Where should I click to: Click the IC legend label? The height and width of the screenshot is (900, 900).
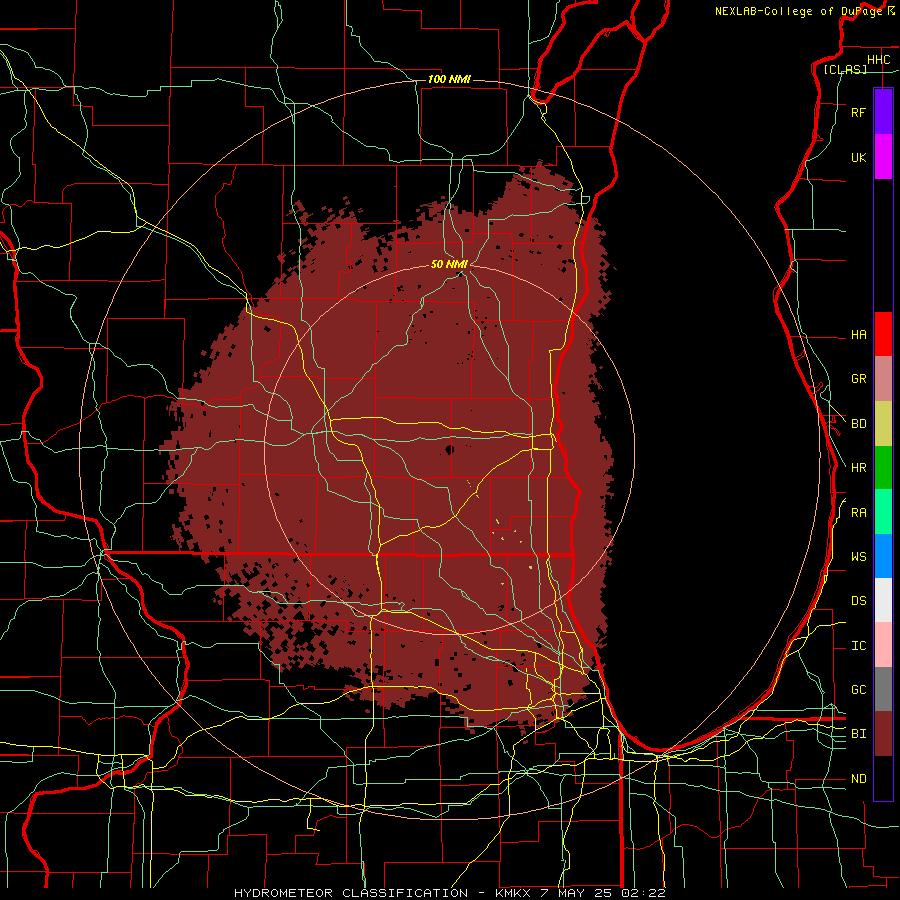tap(858, 646)
